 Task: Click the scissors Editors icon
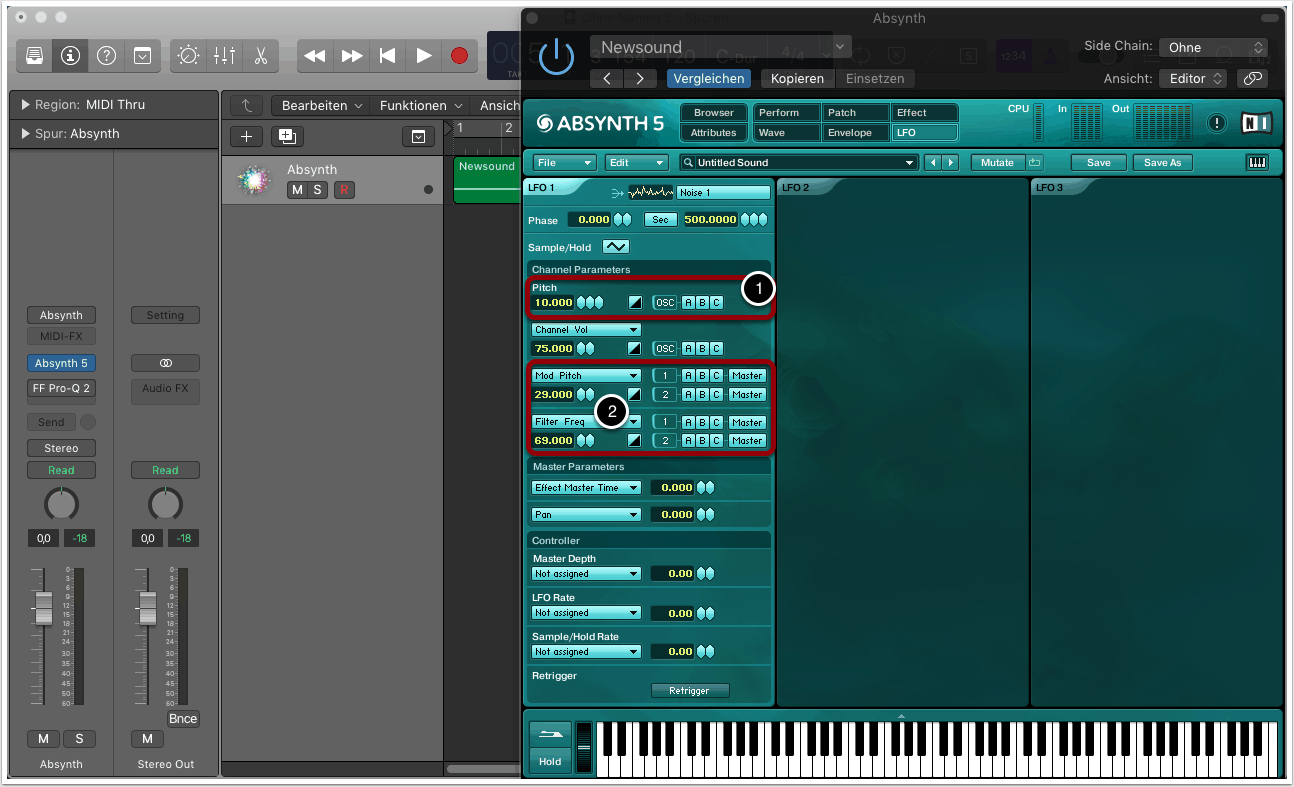pos(260,56)
